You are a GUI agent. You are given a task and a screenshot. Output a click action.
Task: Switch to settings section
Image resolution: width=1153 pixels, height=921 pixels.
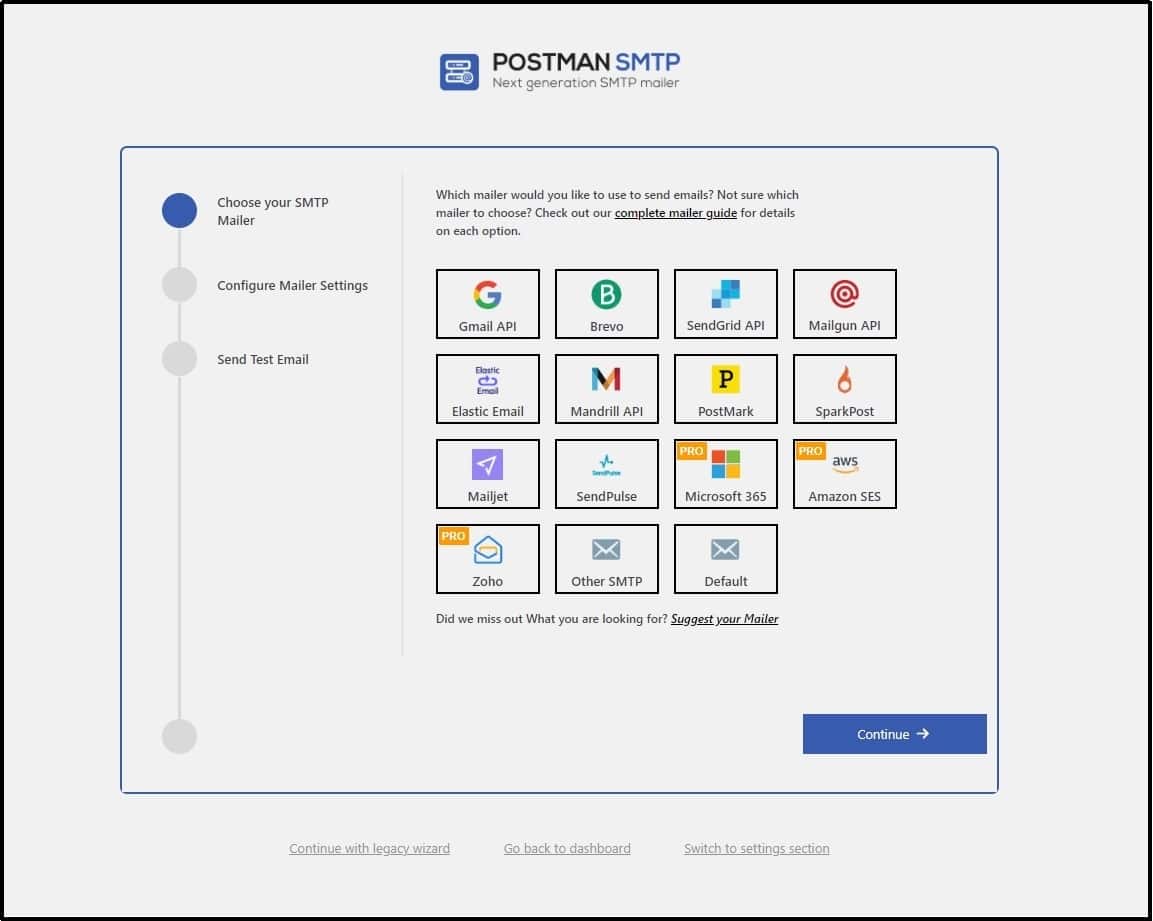click(x=756, y=848)
